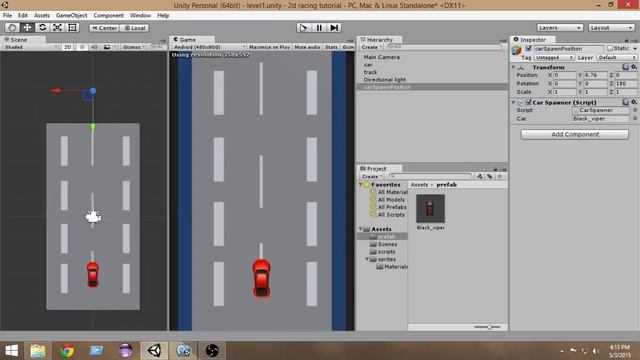Select the black_viper prefab thumbnail
Viewport: 640px width, 360px height.
pos(430,209)
